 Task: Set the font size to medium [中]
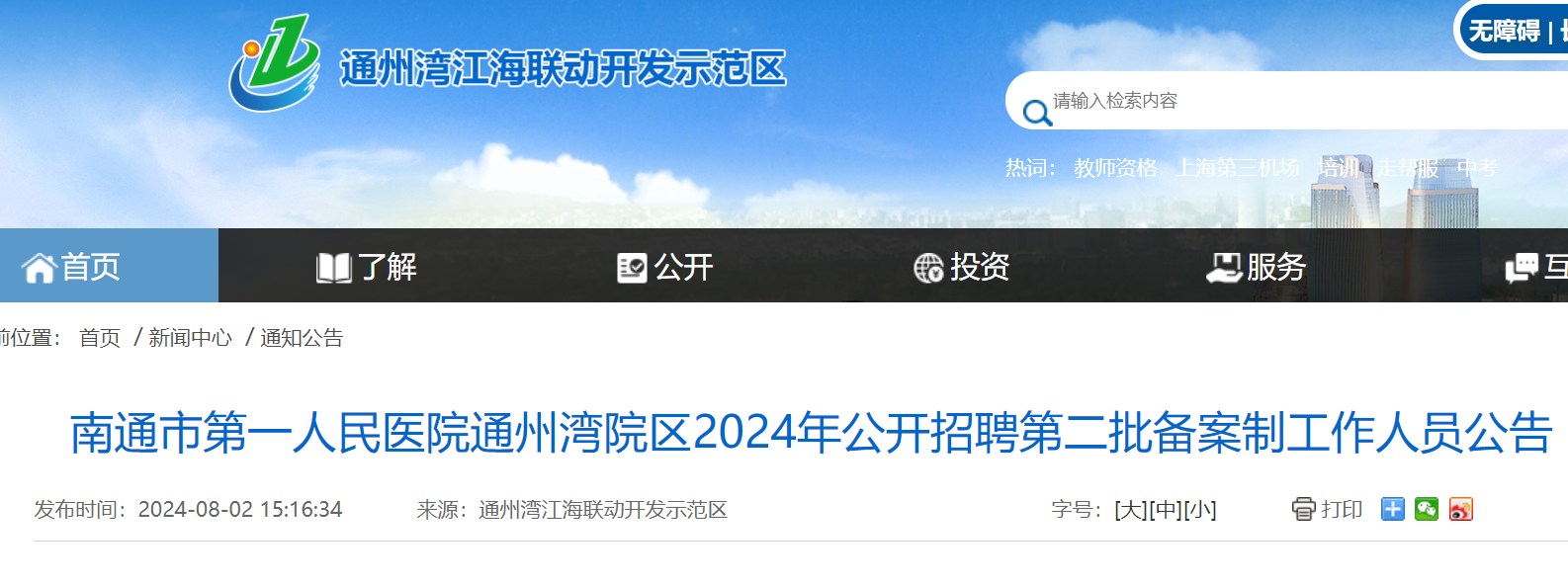[1165, 510]
